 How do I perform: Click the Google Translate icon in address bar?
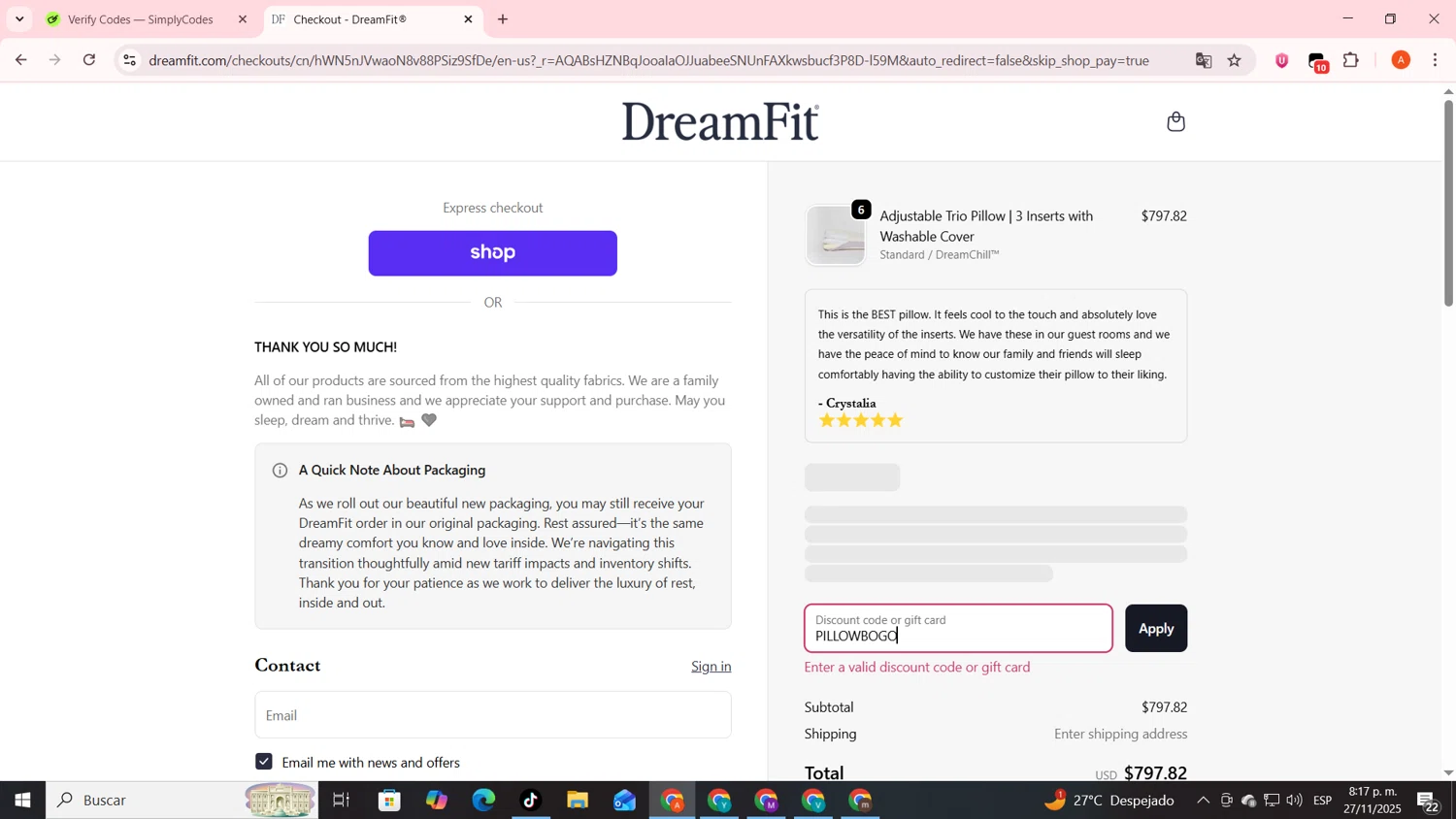[1204, 60]
